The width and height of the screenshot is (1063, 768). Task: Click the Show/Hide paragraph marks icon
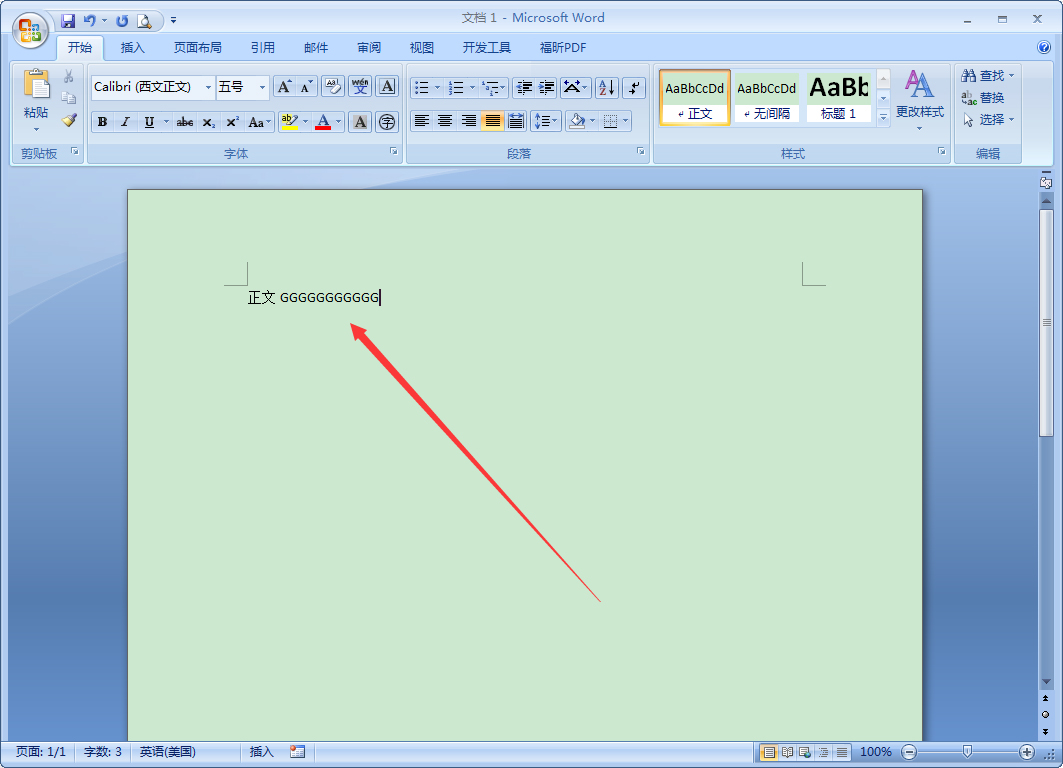pyautogui.click(x=634, y=87)
